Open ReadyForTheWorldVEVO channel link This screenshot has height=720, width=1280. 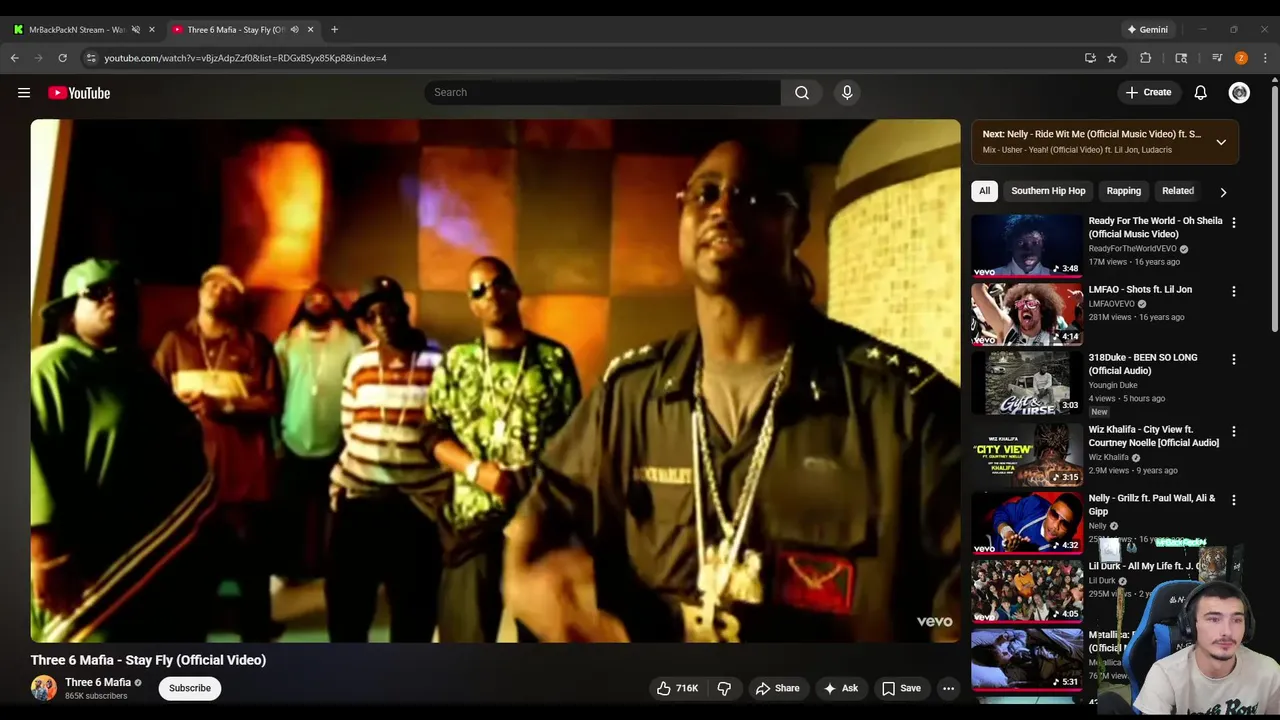pyautogui.click(x=1132, y=249)
